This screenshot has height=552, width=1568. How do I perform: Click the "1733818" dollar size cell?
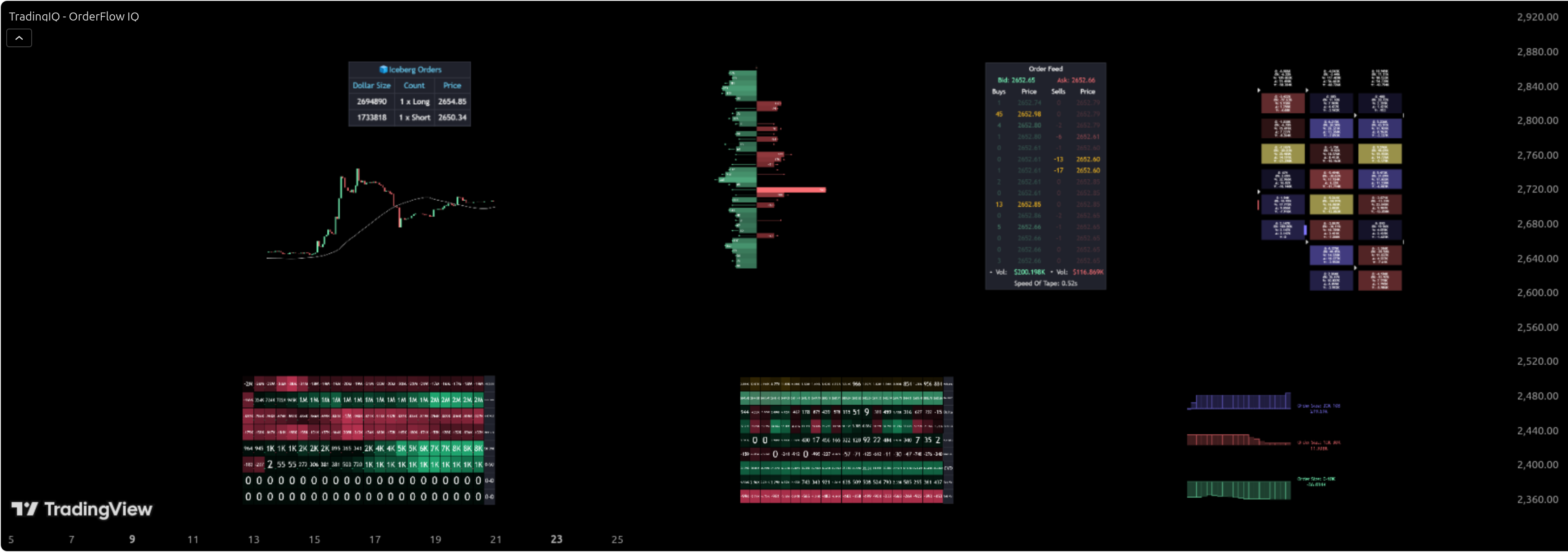(371, 117)
